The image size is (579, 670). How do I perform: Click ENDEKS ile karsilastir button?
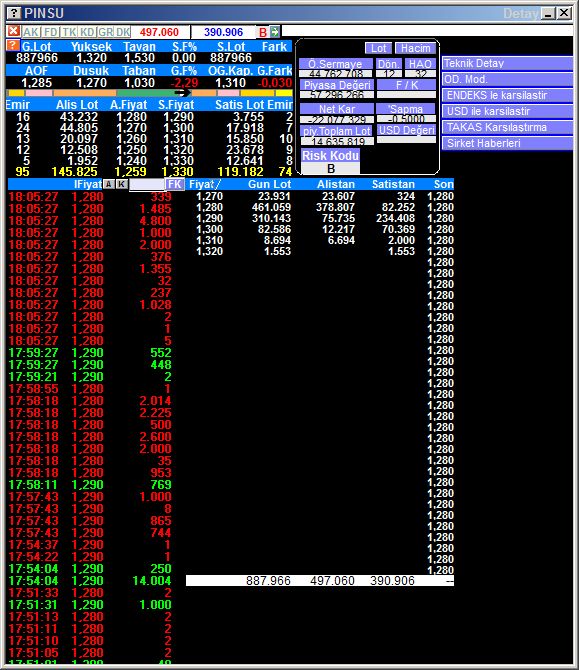[x=507, y=95]
